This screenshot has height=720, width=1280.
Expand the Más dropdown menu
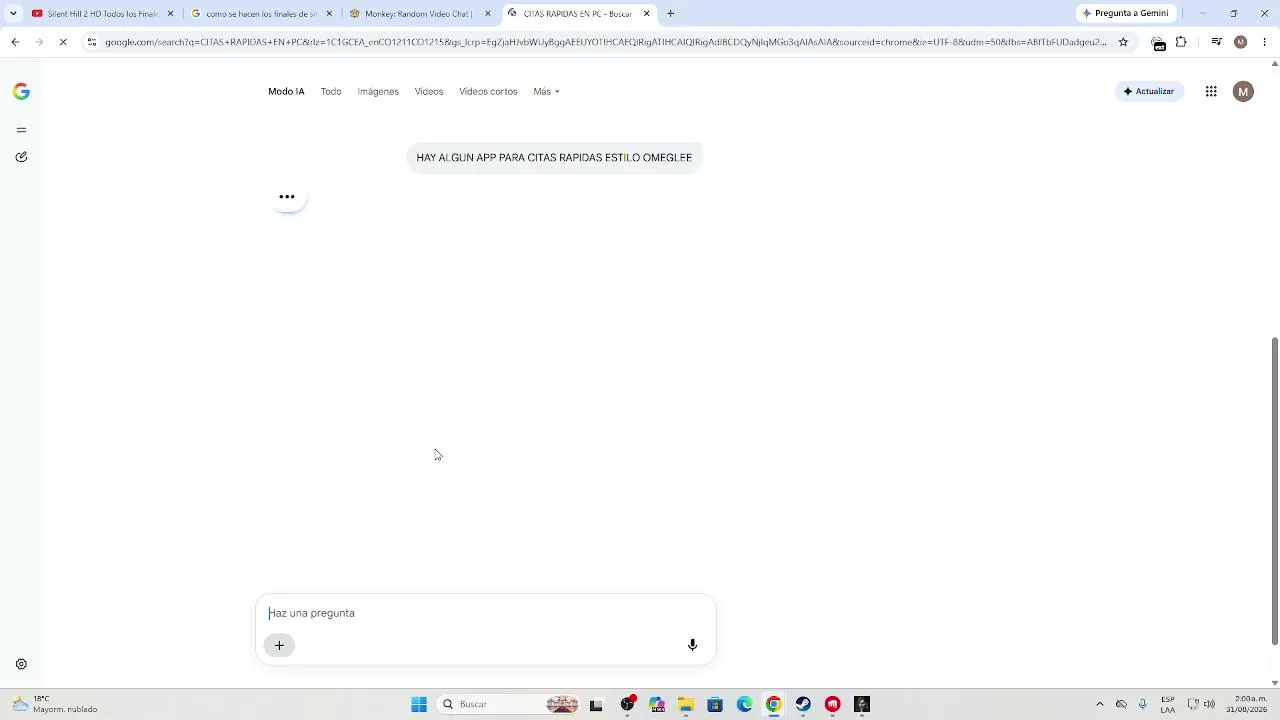pyautogui.click(x=546, y=92)
